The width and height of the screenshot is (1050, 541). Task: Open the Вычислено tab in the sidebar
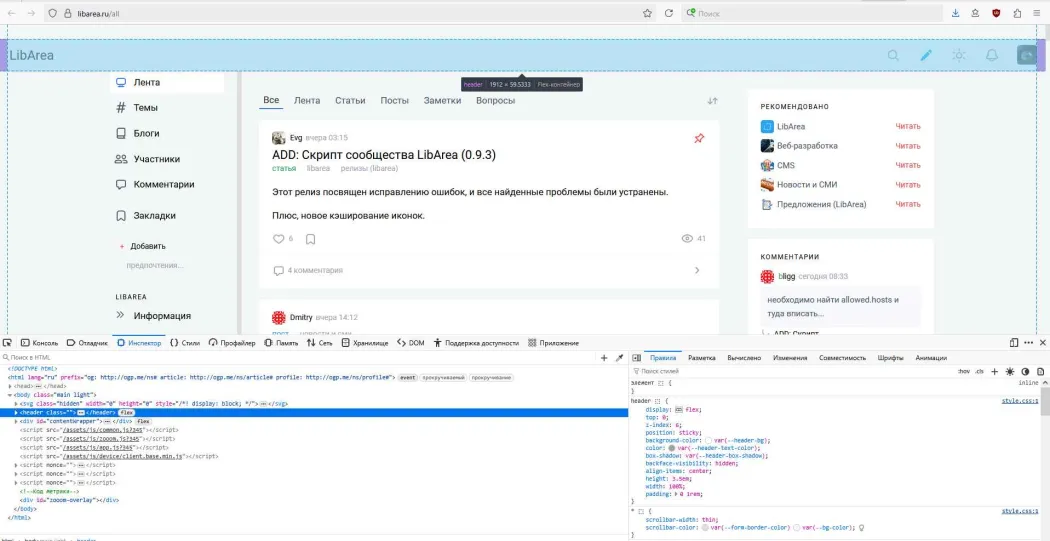coord(744,357)
